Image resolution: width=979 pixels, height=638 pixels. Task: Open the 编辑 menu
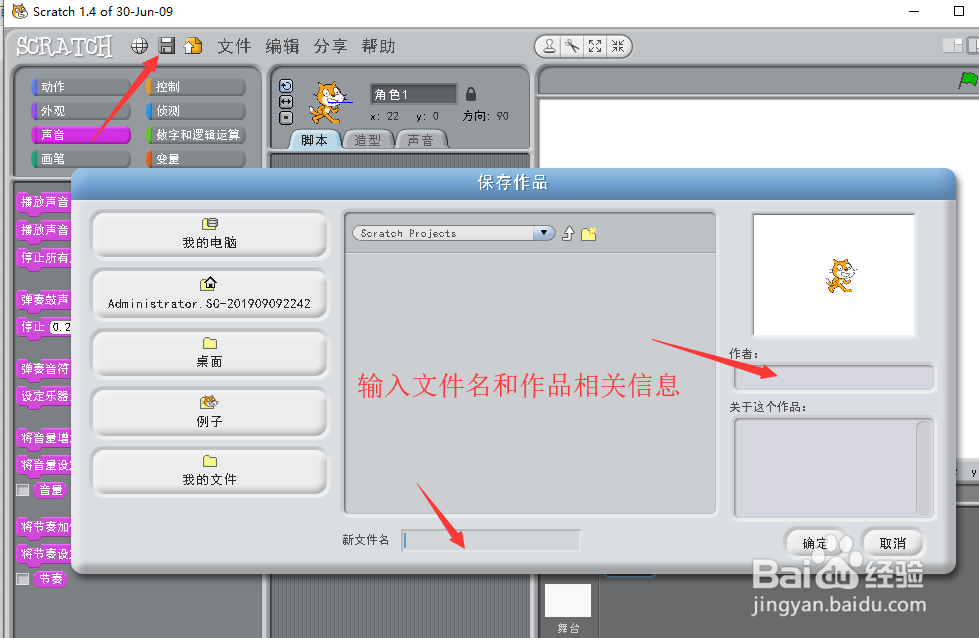point(282,46)
